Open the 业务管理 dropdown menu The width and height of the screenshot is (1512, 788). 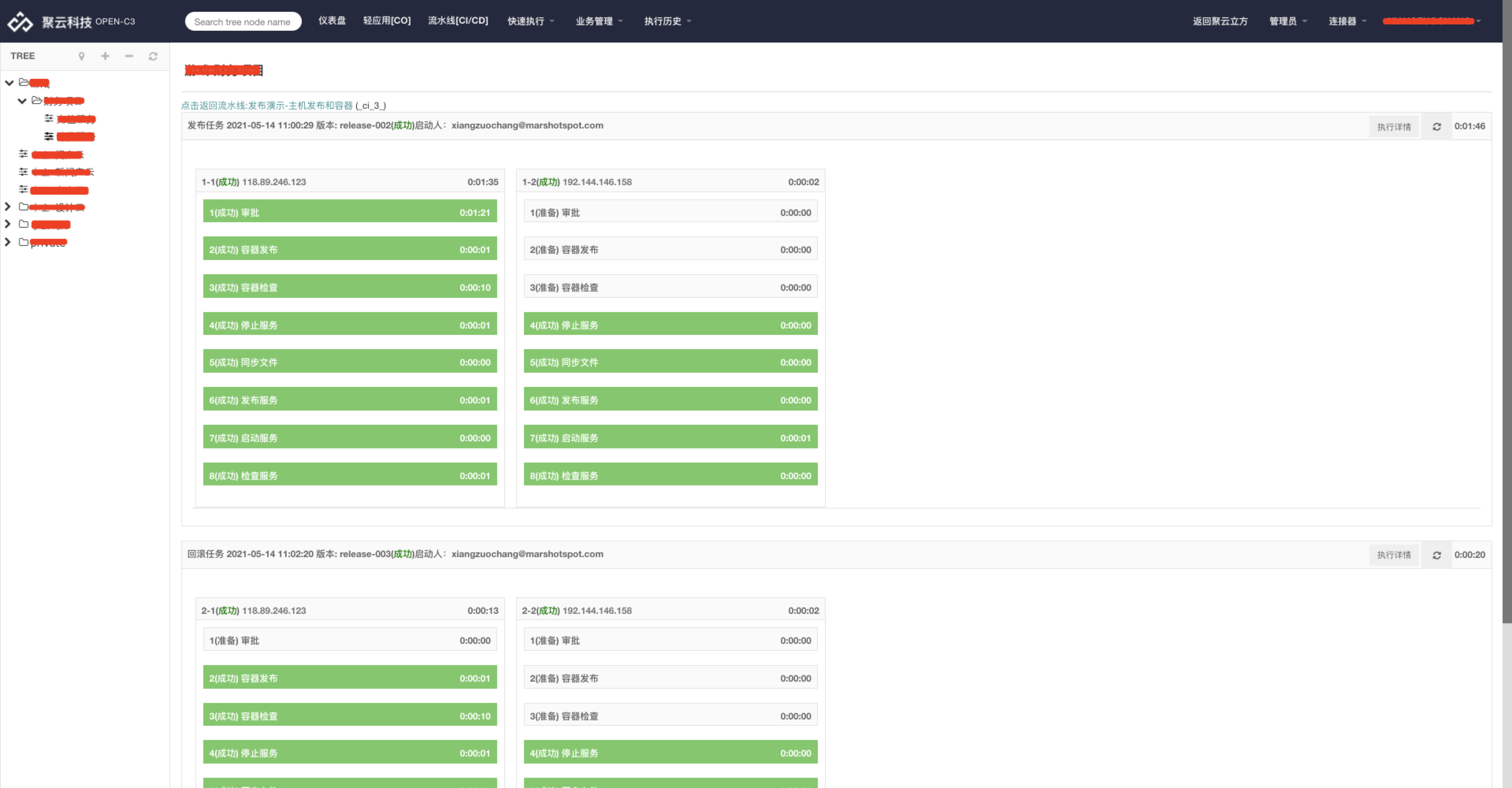tap(599, 21)
